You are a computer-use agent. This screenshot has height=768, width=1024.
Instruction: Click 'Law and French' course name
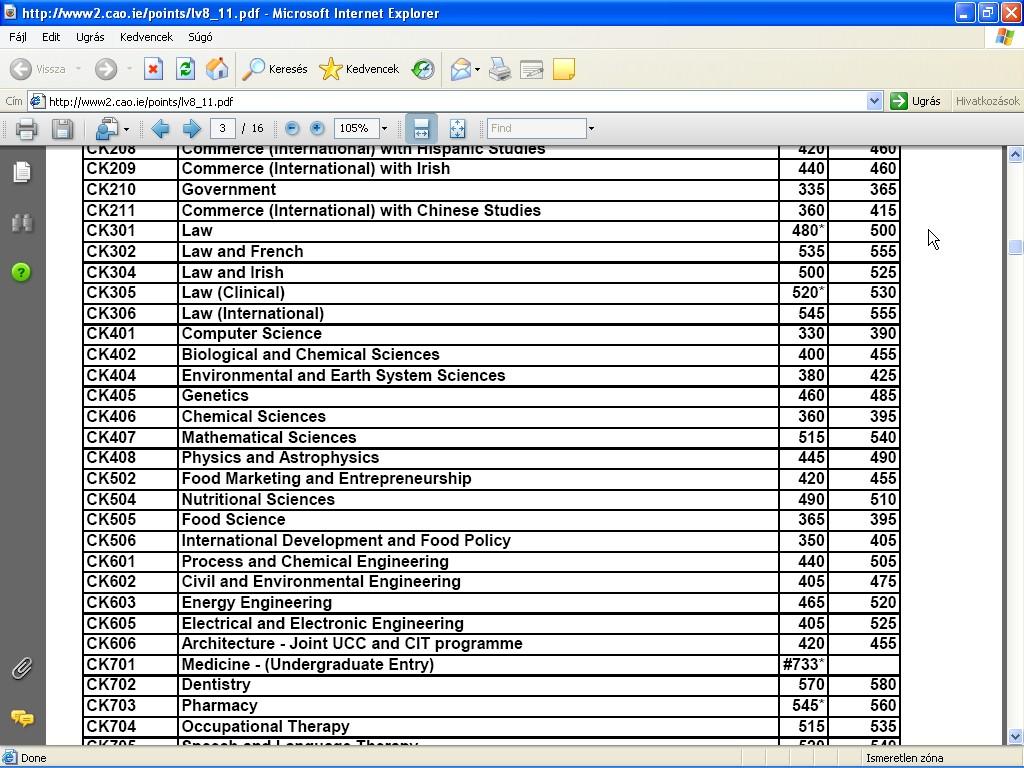click(x=242, y=251)
